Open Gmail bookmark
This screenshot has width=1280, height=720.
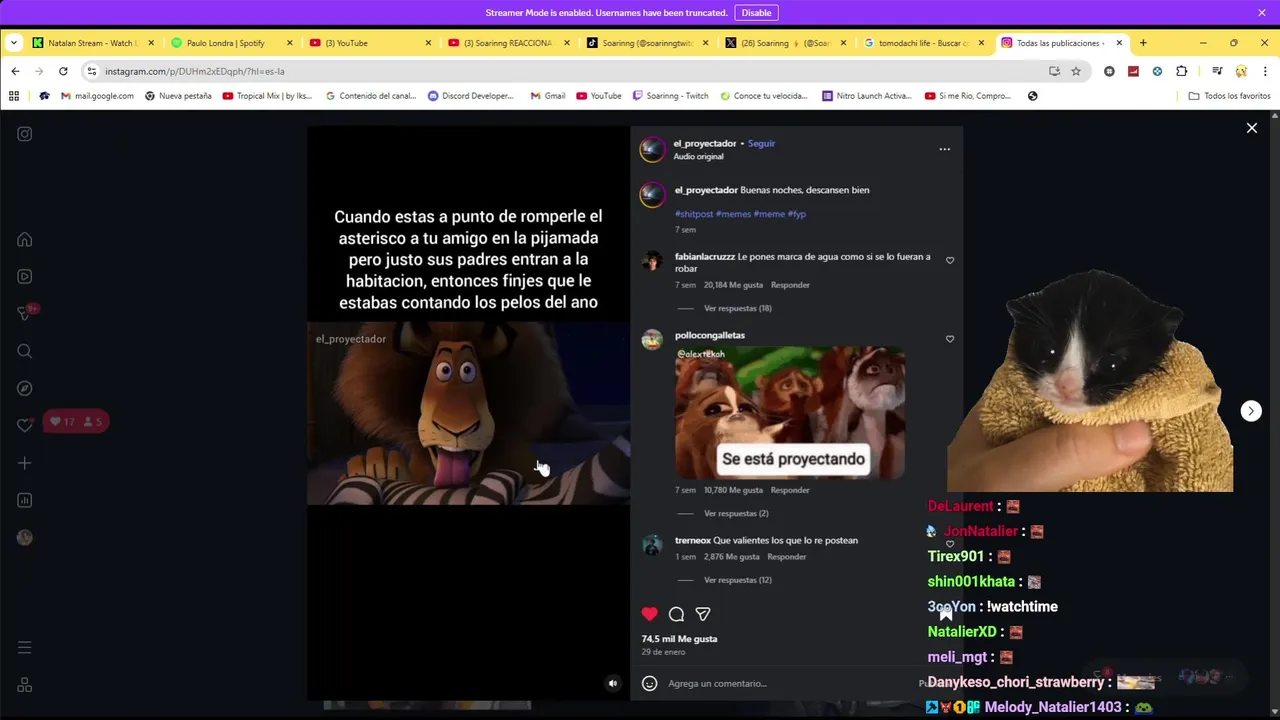point(548,96)
